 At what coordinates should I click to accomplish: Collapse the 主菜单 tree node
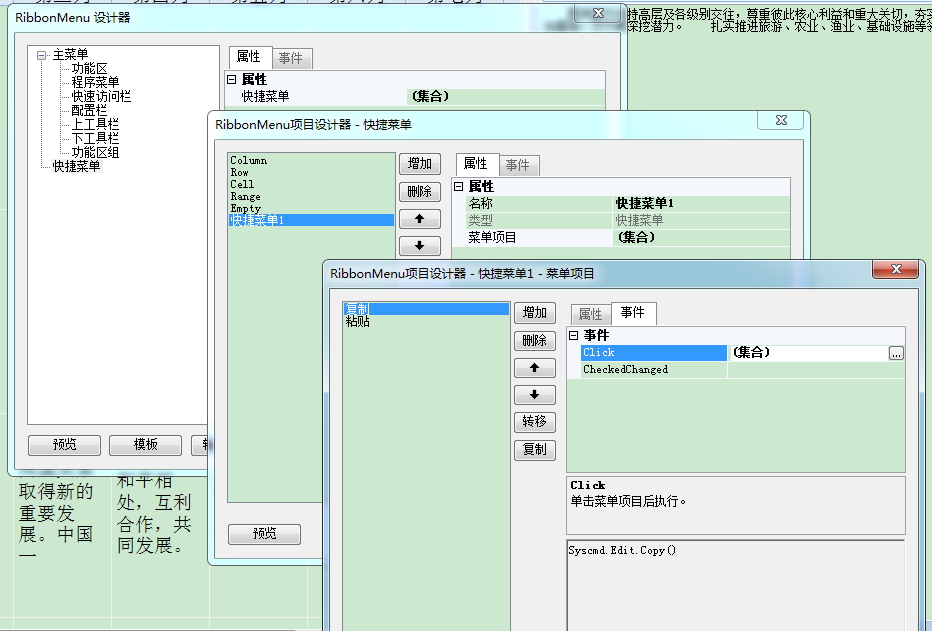pyautogui.click(x=41, y=55)
